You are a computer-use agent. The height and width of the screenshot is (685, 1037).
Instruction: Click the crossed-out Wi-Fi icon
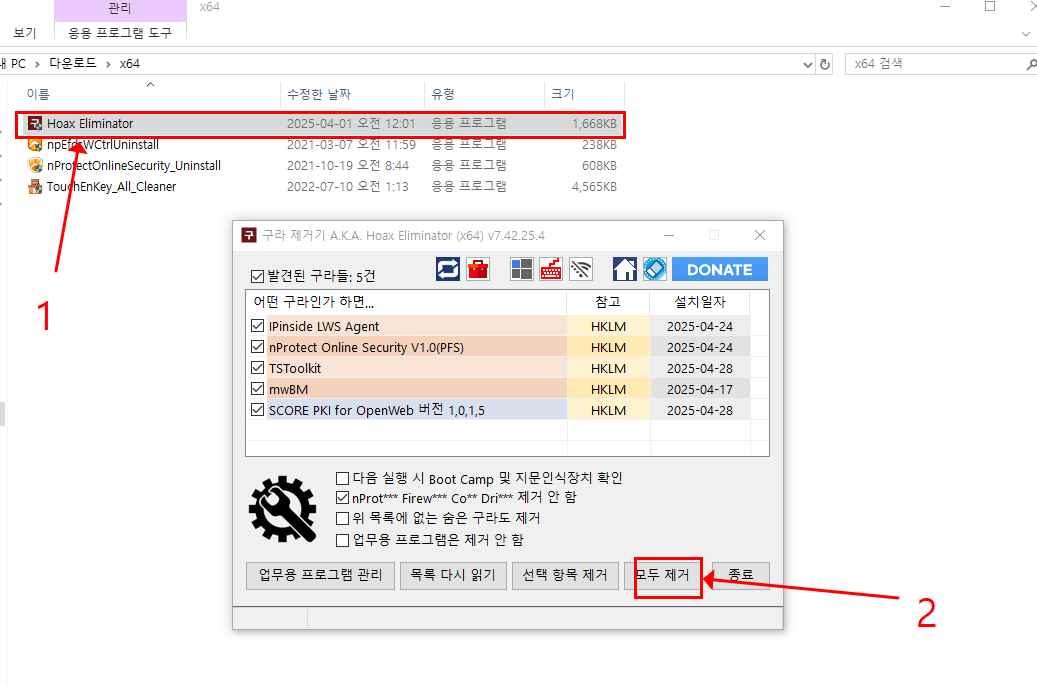(x=581, y=269)
